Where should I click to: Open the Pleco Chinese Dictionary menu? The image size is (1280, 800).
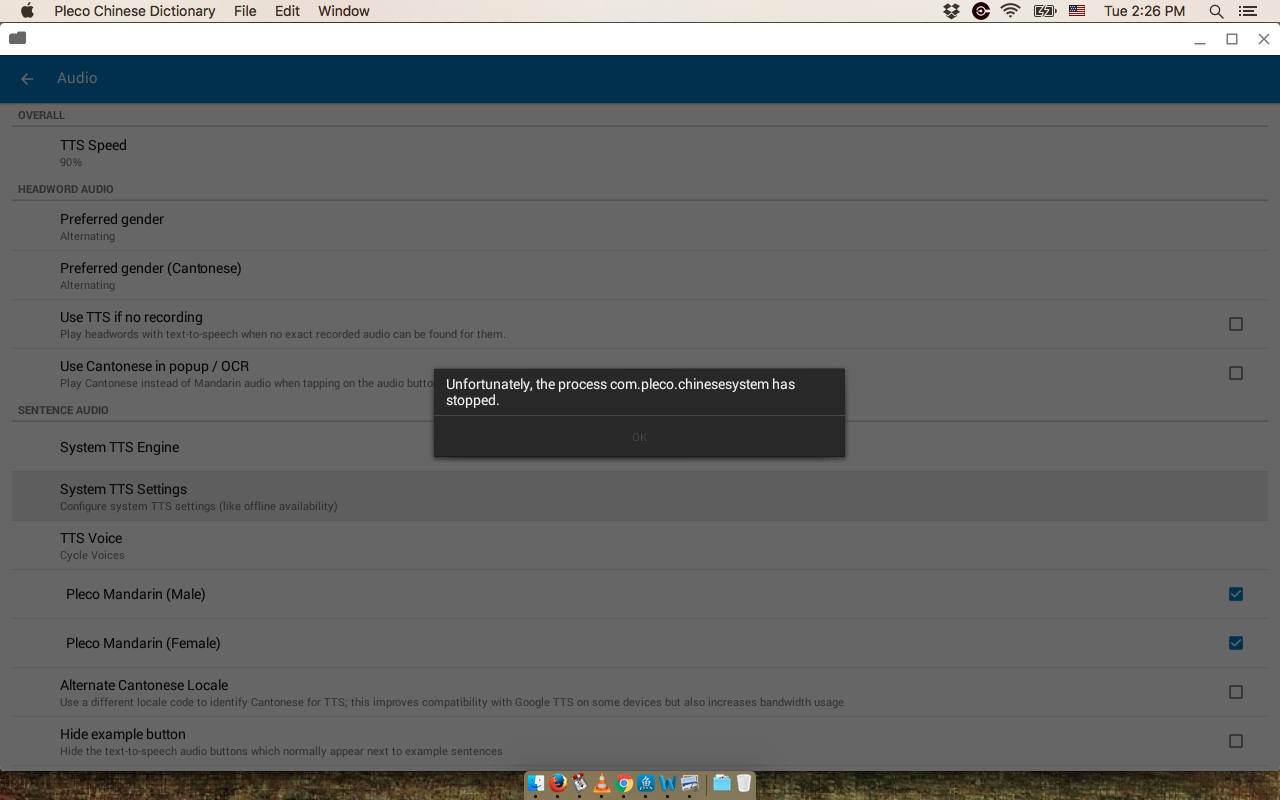pyautogui.click(x=135, y=11)
